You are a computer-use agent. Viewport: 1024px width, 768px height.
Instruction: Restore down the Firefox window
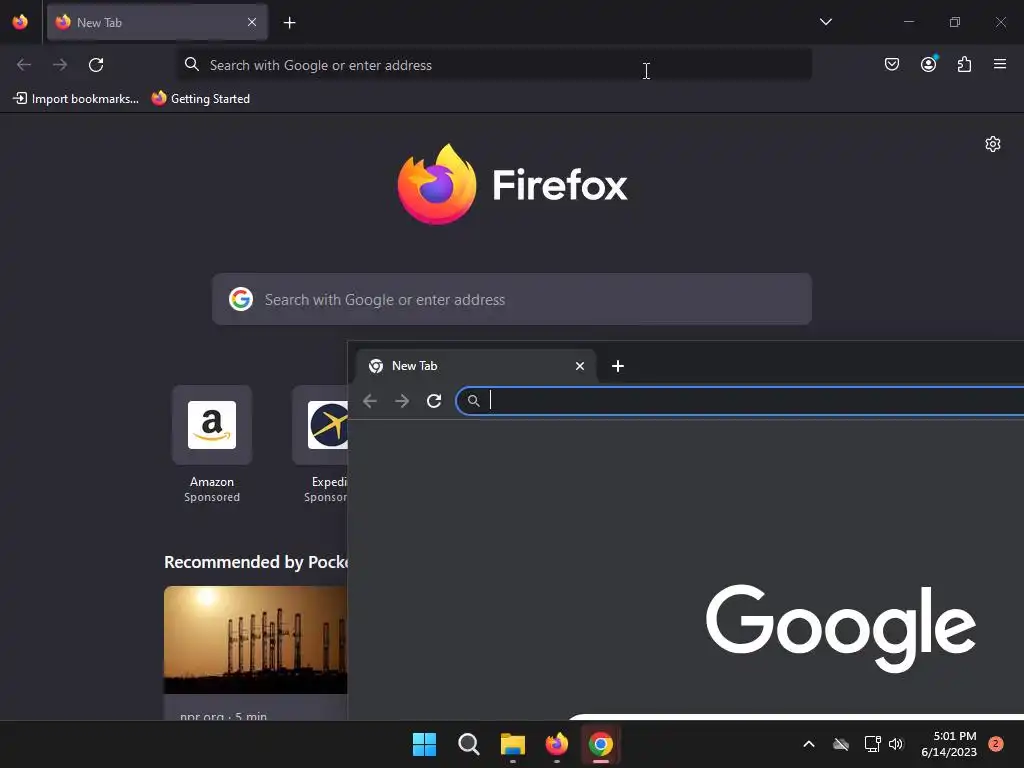click(955, 22)
